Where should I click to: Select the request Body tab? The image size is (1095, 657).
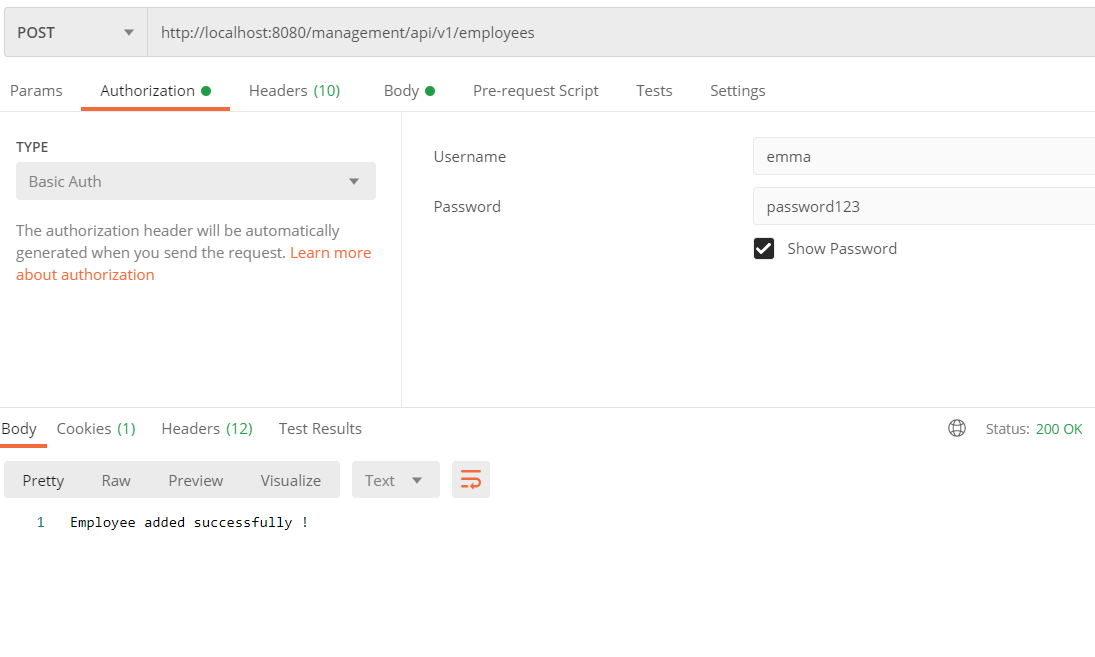408,91
